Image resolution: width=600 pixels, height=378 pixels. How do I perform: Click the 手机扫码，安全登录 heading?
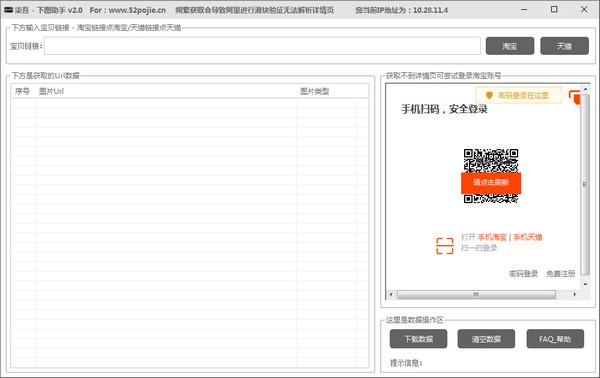coord(444,109)
